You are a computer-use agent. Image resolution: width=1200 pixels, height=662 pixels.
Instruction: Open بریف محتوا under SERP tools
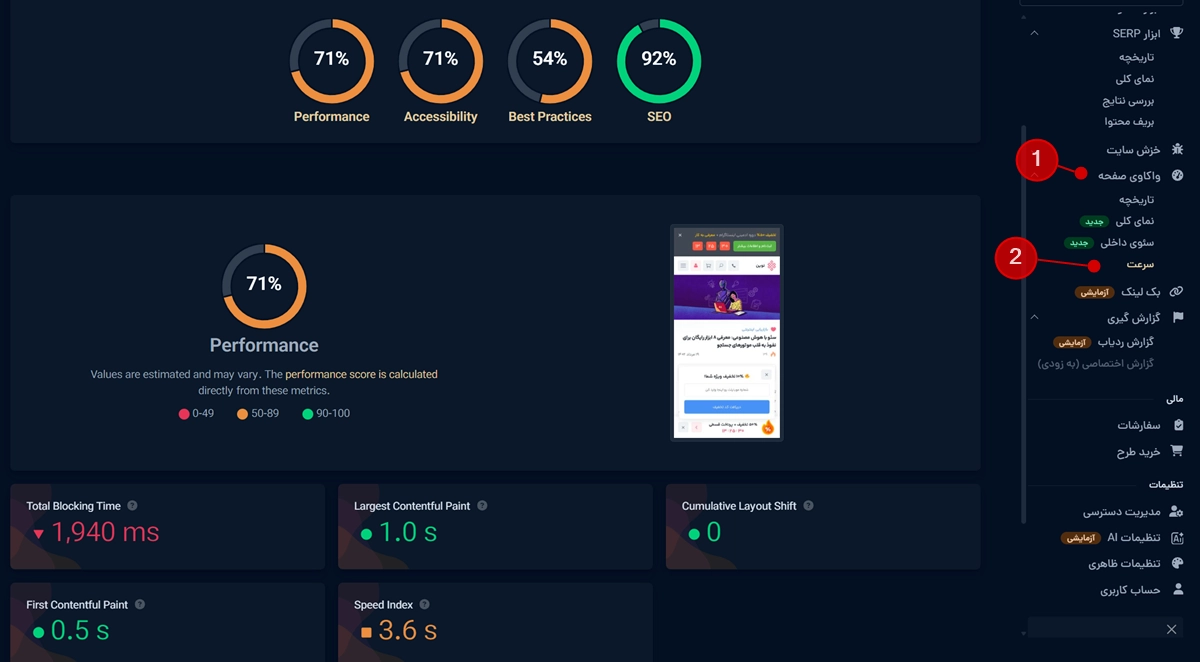(1129, 121)
